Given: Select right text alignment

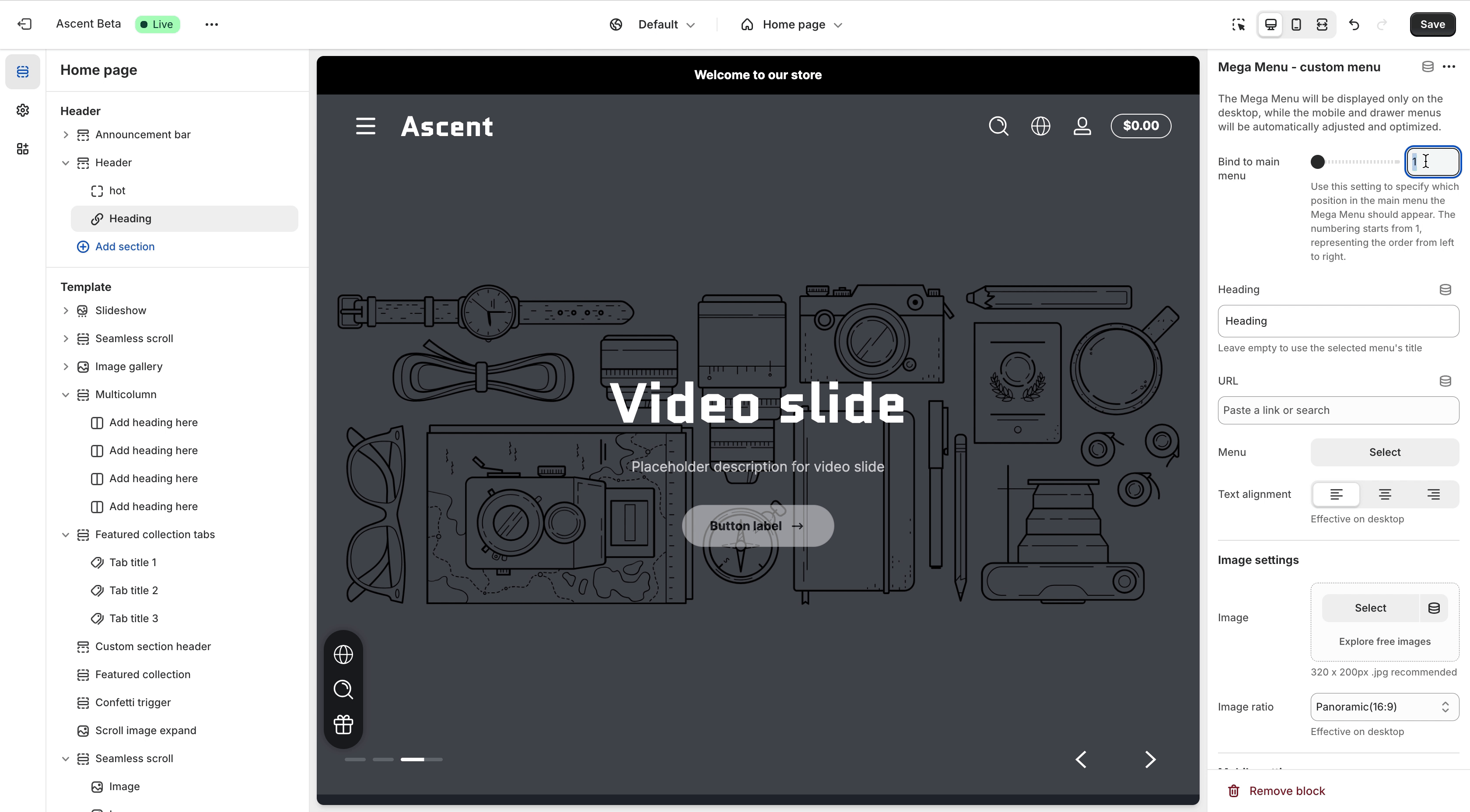Looking at the screenshot, I should point(1433,494).
